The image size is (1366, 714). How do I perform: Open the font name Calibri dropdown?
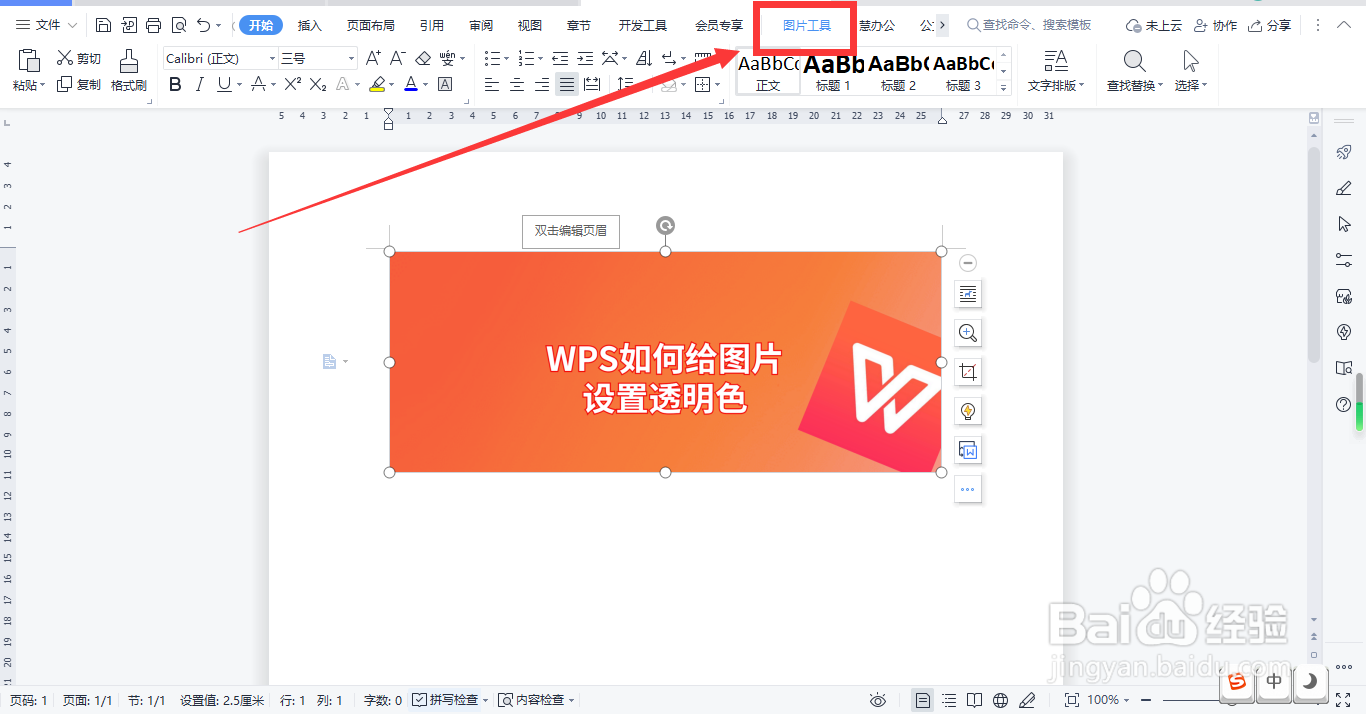click(x=272, y=59)
